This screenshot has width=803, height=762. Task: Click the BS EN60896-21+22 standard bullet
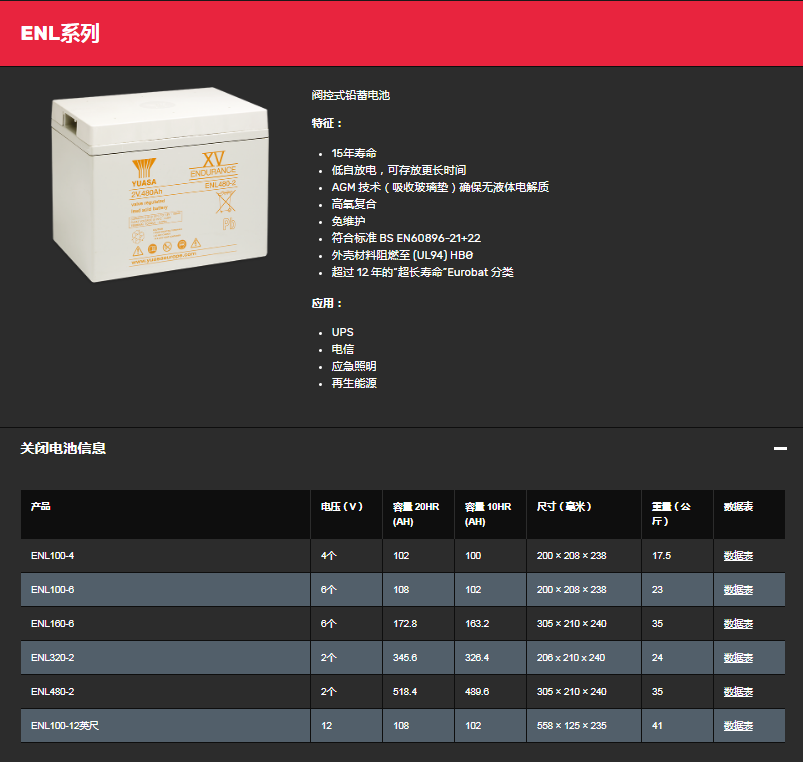[x=406, y=238]
